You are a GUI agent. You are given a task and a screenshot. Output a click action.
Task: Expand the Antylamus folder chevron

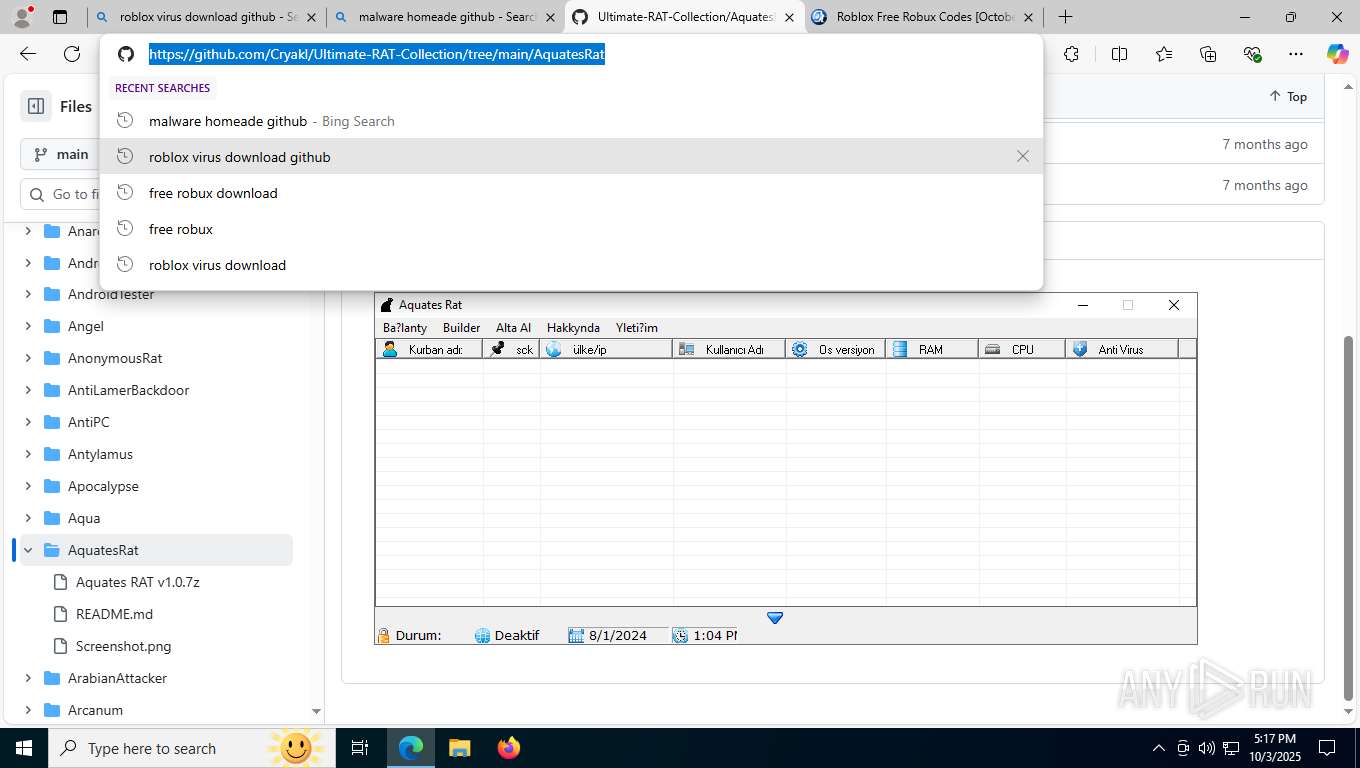[28, 454]
